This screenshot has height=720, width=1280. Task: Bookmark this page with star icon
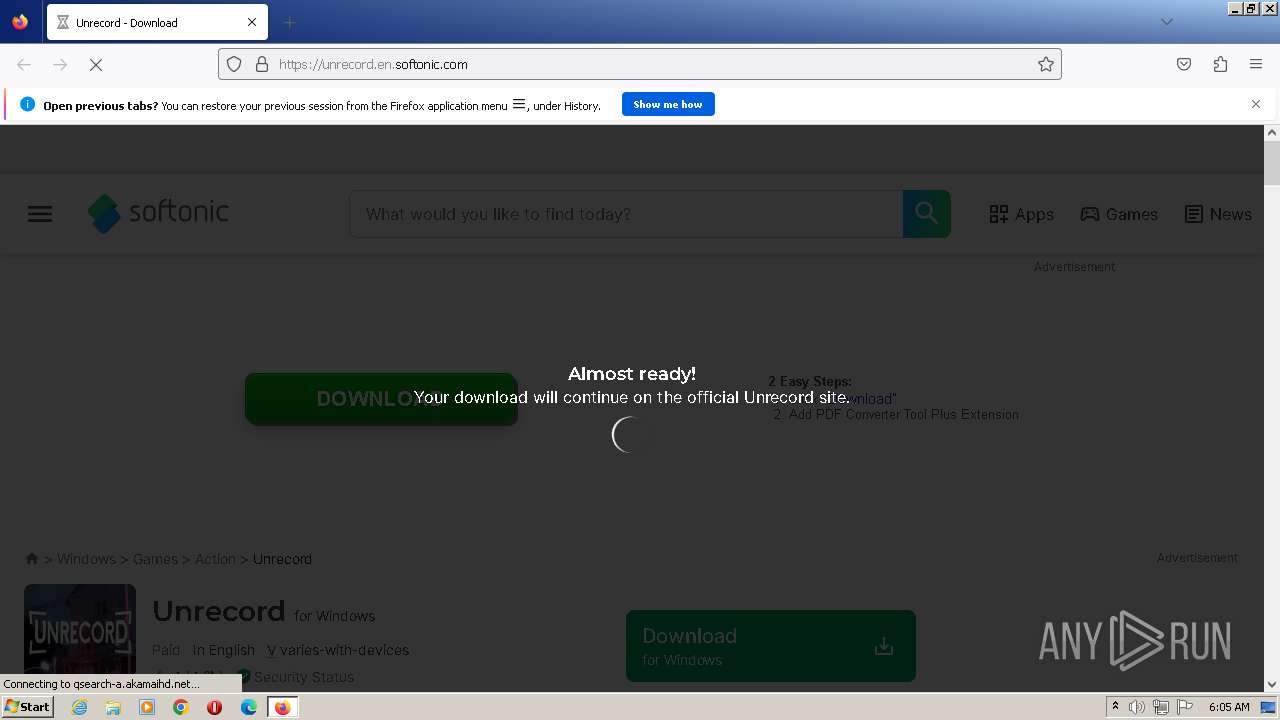(x=1046, y=64)
